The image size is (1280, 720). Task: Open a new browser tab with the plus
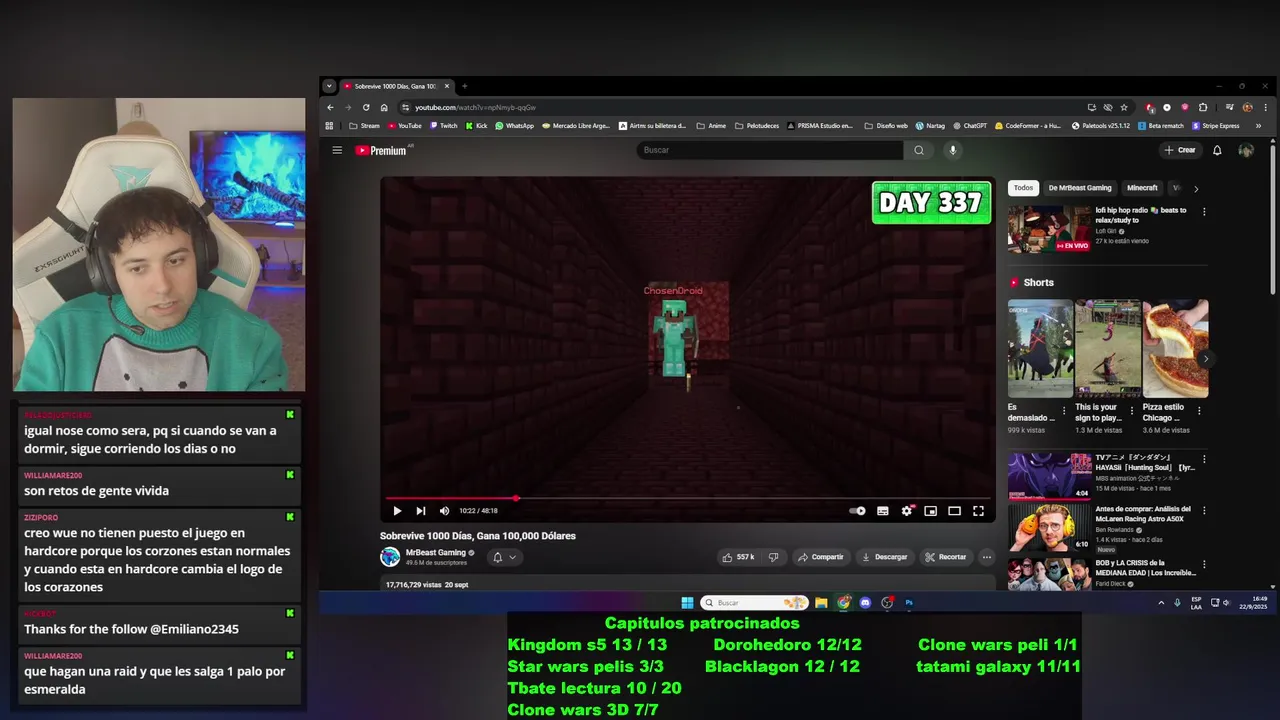[x=464, y=86]
